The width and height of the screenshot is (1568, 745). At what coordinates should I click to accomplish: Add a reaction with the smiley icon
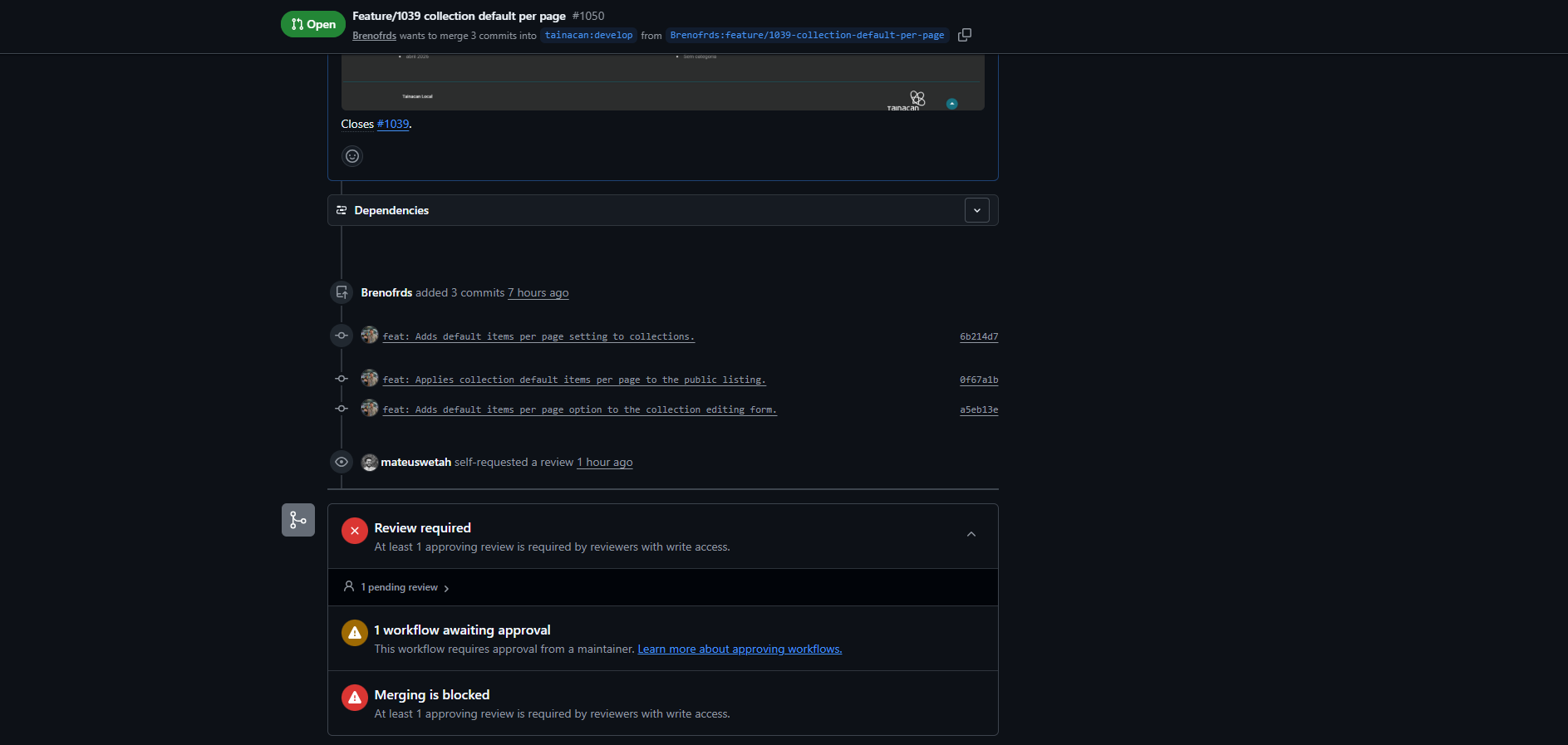coord(352,156)
